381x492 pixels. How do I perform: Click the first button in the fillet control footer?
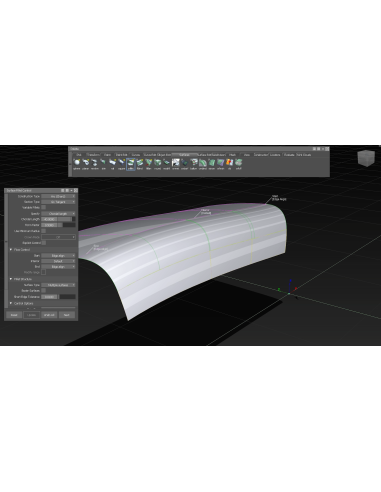point(14,315)
